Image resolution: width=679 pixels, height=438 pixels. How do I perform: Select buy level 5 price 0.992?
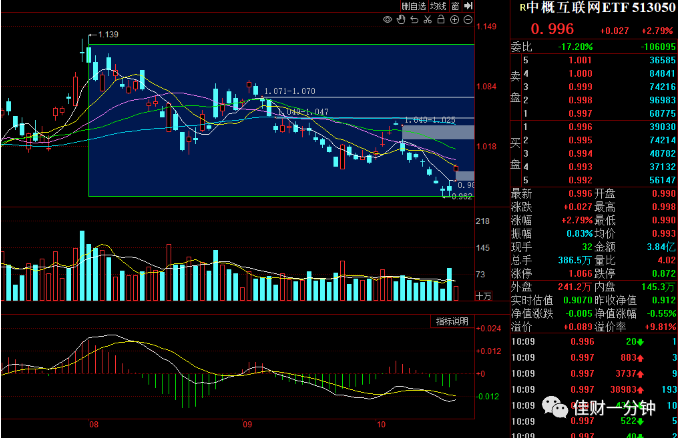[x=580, y=180]
